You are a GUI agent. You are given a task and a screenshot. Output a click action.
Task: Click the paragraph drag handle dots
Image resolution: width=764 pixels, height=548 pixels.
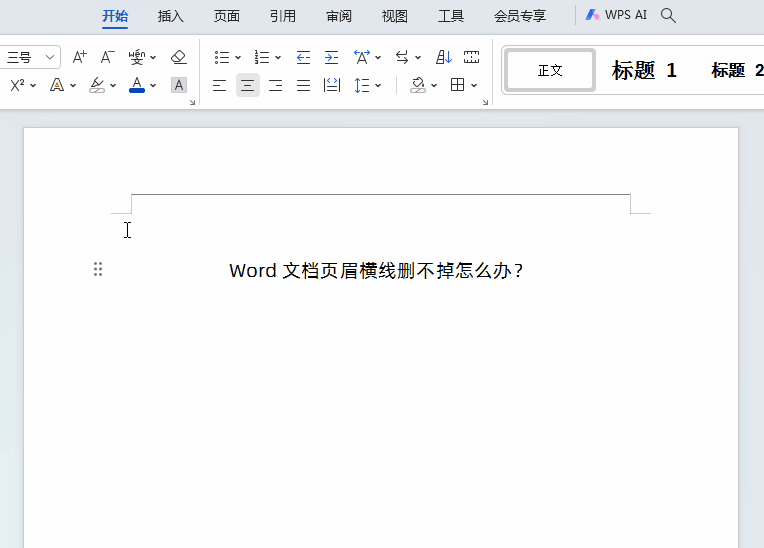coord(98,269)
